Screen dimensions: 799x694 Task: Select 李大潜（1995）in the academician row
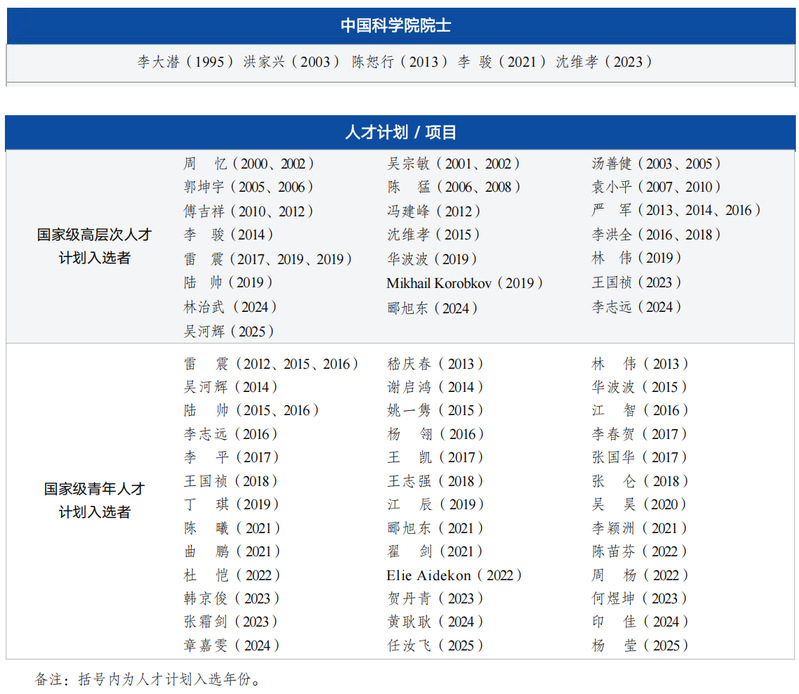(x=186, y=61)
